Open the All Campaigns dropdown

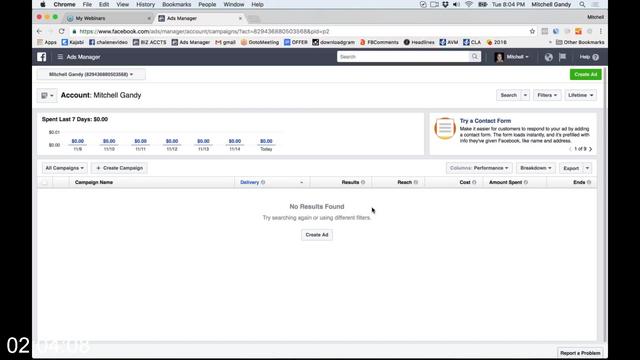64,168
